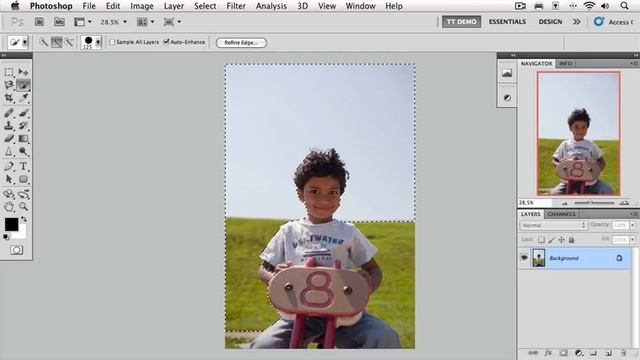Select the Shape tool
This screenshot has height=360, width=640.
[x=23, y=179]
